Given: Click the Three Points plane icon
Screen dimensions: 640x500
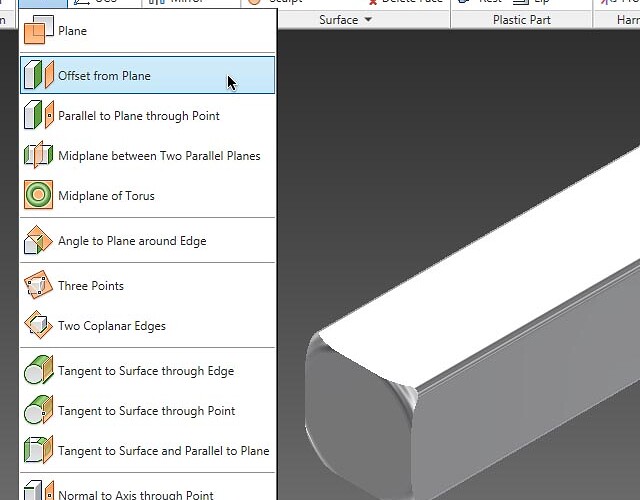Looking at the screenshot, I should tap(39, 284).
